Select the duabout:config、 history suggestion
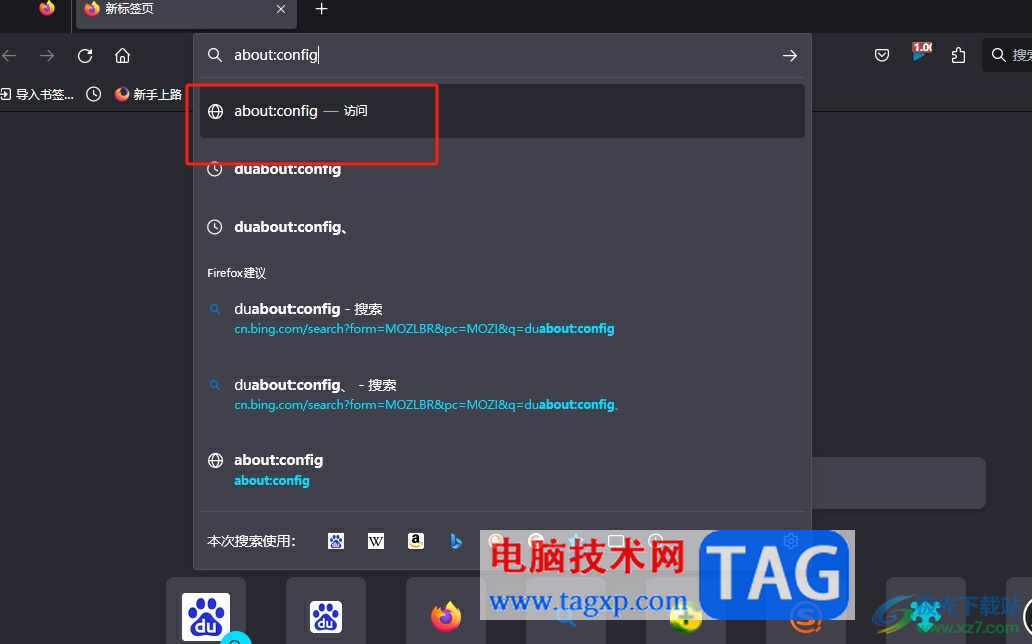Screen dimensions: 1032x644 (x=502, y=227)
